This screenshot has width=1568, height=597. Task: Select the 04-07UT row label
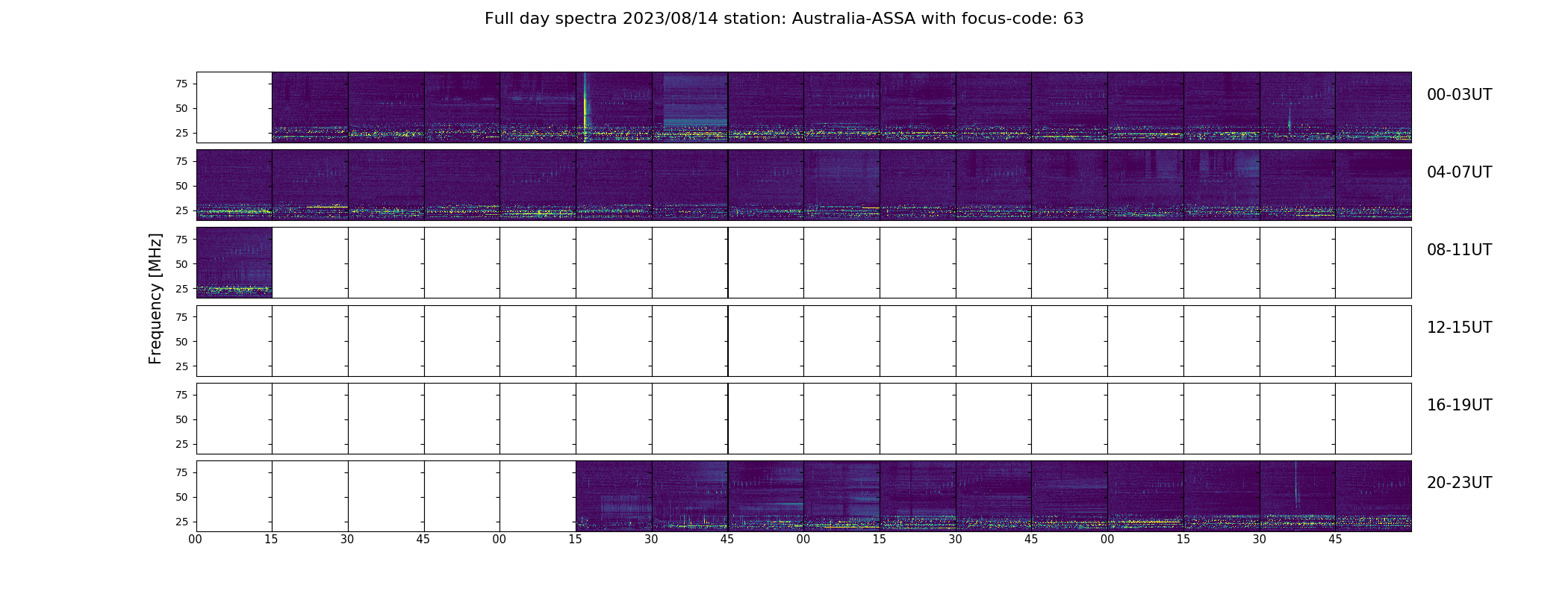1459,172
